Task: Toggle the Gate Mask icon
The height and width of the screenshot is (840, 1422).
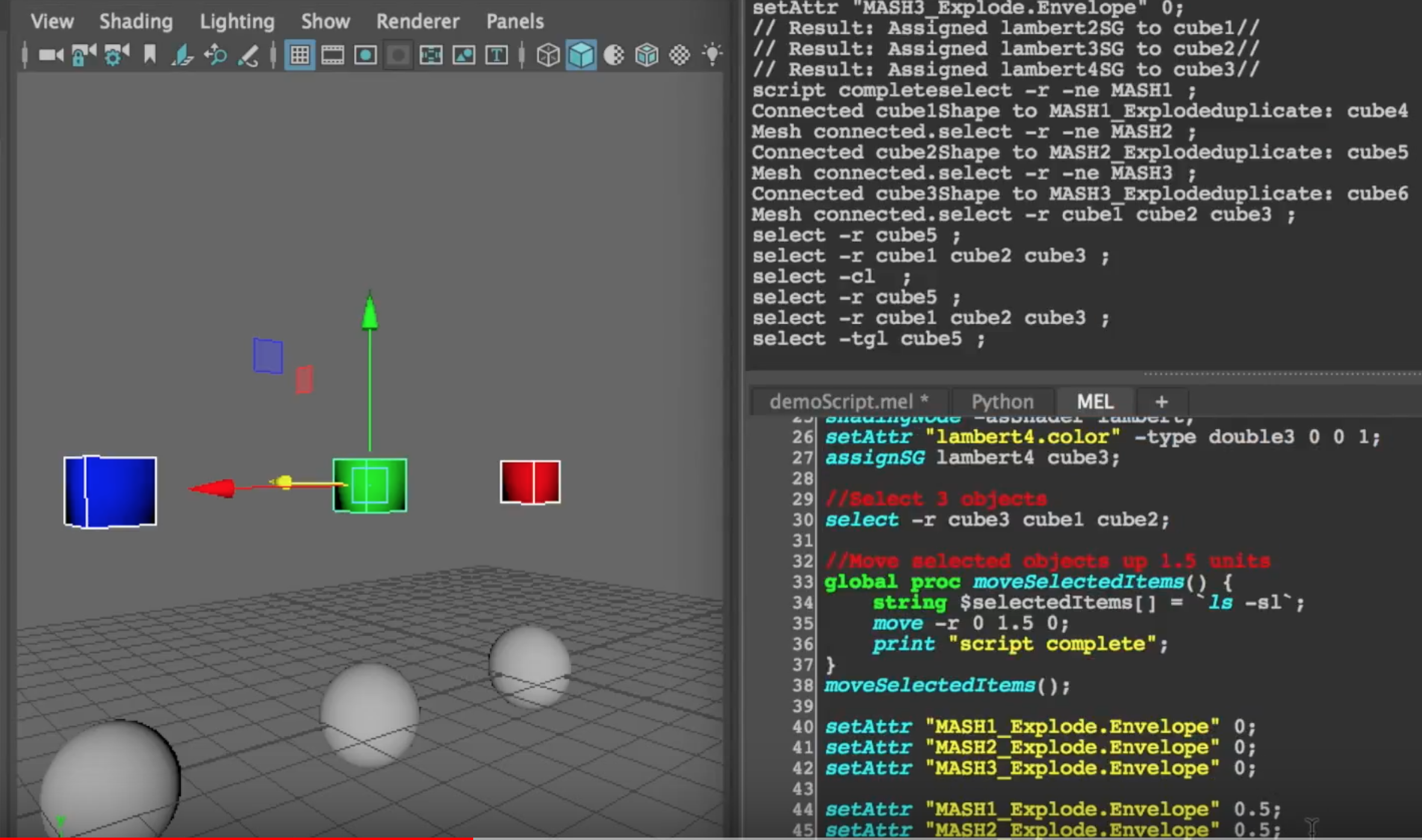Action: pyautogui.click(x=398, y=55)
